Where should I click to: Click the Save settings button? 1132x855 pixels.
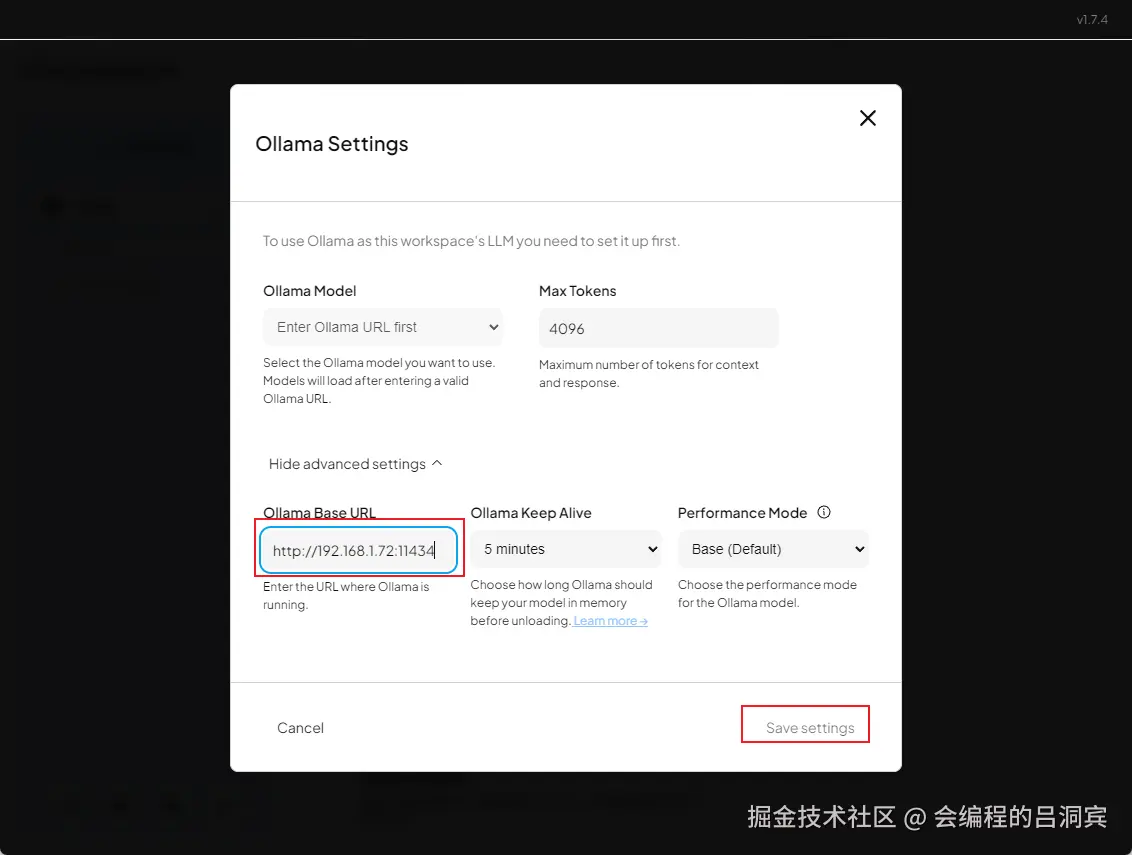click(x=810, y=728)
